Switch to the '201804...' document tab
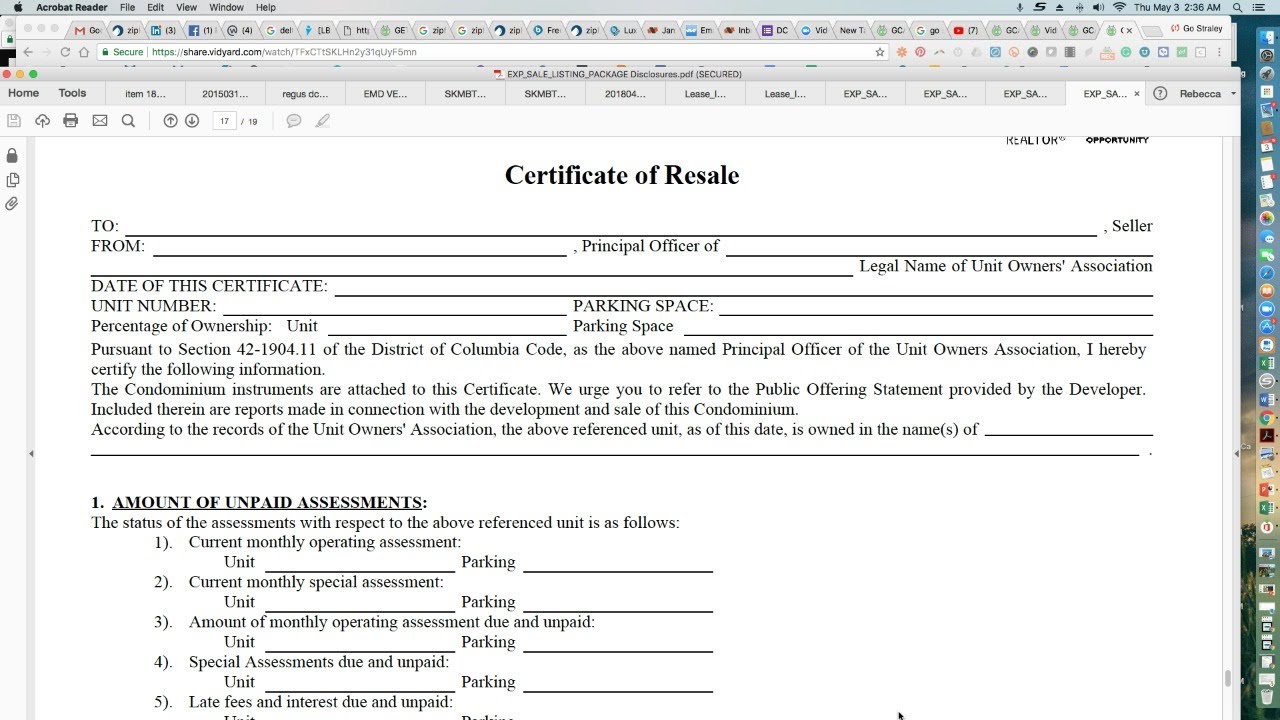The width and height of the screenshot is (1280, 720). click(625, 94)
